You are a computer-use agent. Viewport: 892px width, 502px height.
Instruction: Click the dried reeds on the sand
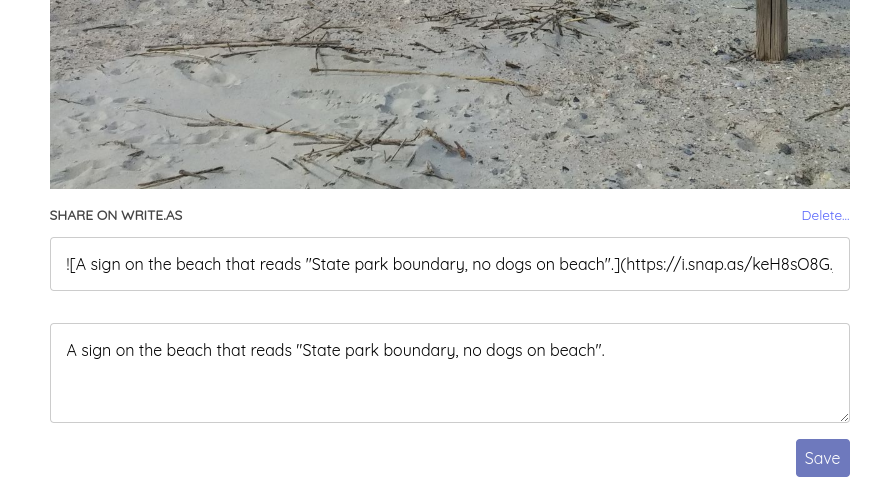coord(330,140)
